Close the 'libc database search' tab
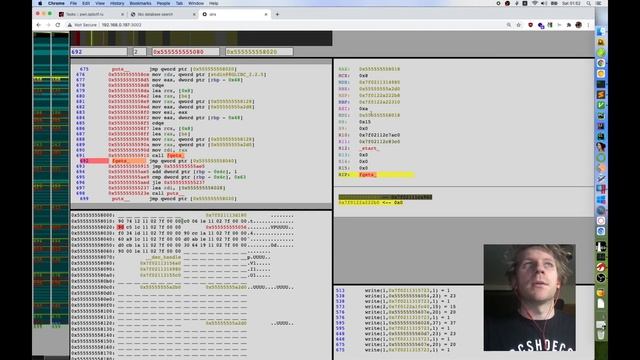The height and width of the screenshot is (360, 640). pyautogui.click(x=194, y=14)
